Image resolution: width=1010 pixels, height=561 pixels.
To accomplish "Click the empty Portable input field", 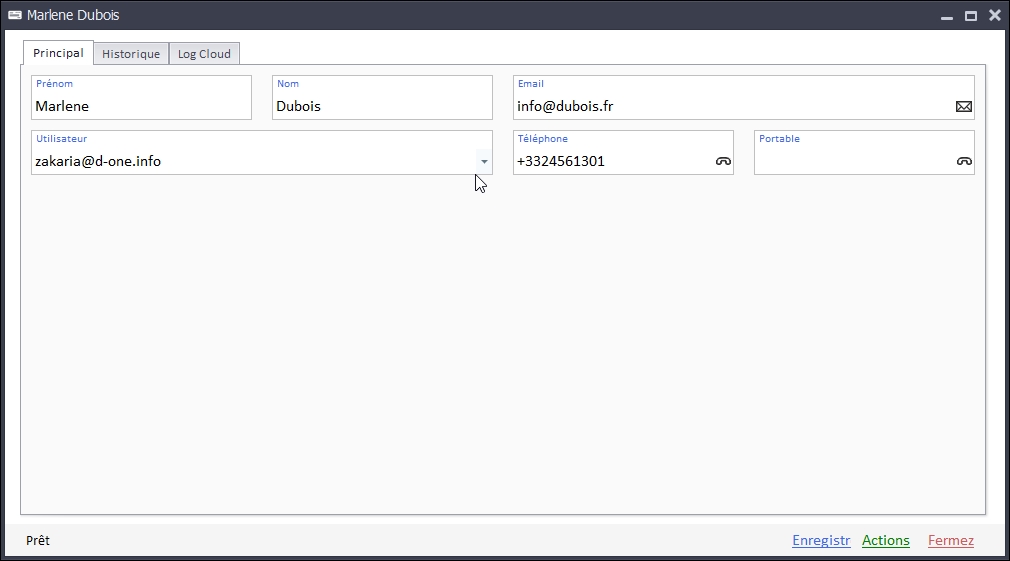I will (850, 161).
